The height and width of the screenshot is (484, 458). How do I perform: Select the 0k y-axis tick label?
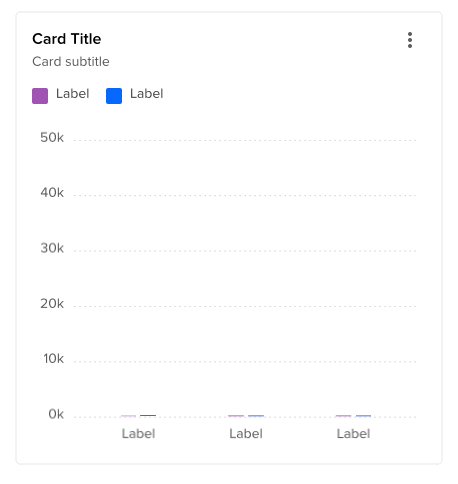click(x=56, y=414)
